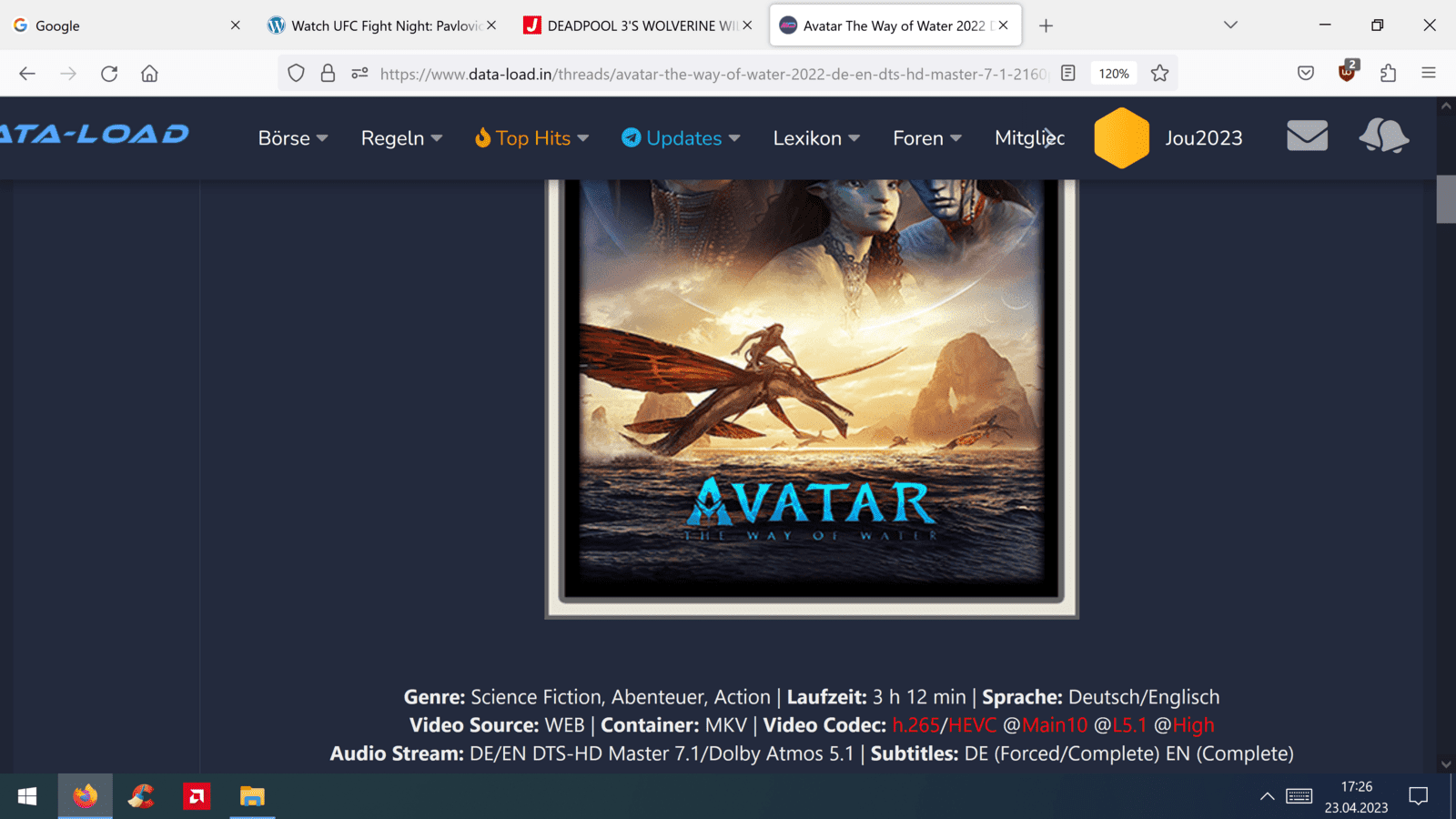List all tabs dropdown arrow
This screenshot has height=819, width=1456.
click(x=1230, y=25)
